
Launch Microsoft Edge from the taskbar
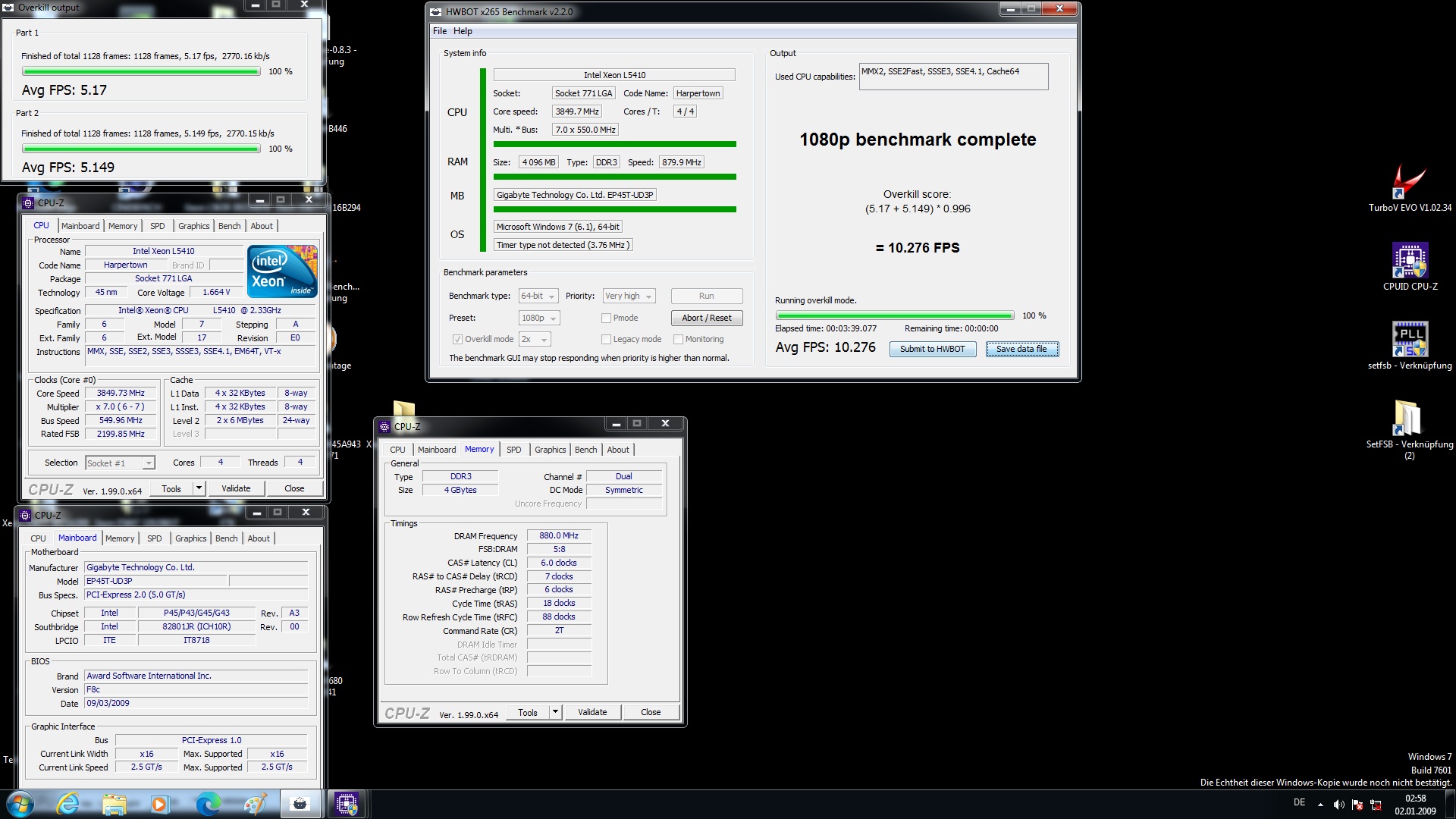click(x=208, y=804)
